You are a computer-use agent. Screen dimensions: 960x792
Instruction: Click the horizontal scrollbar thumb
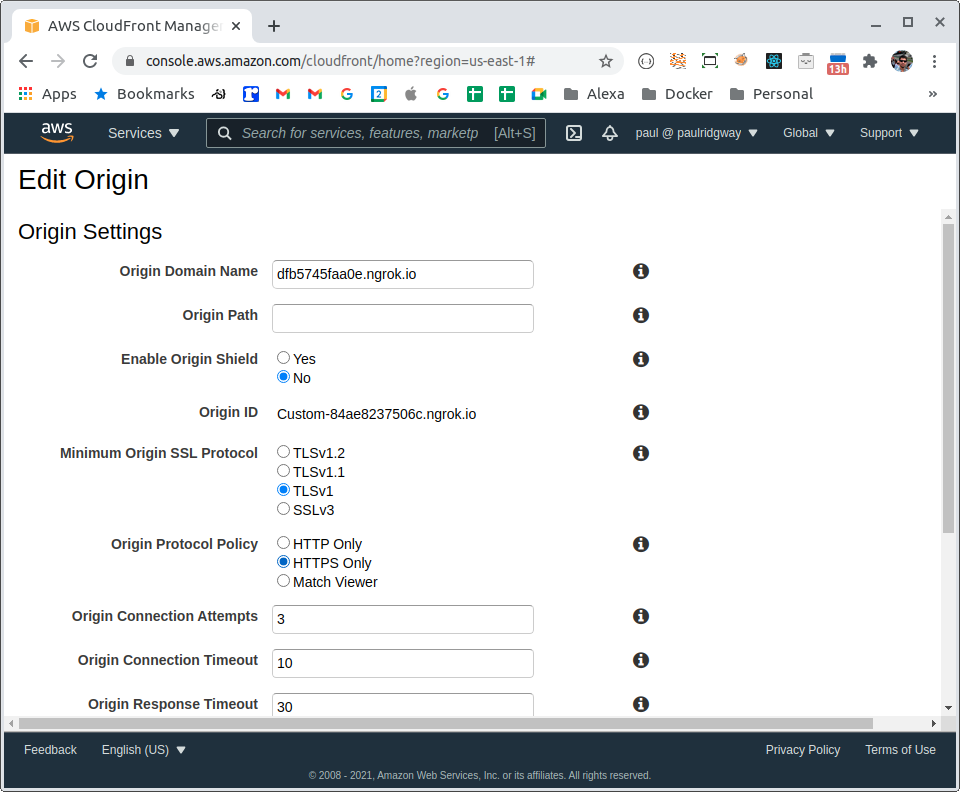446,723
